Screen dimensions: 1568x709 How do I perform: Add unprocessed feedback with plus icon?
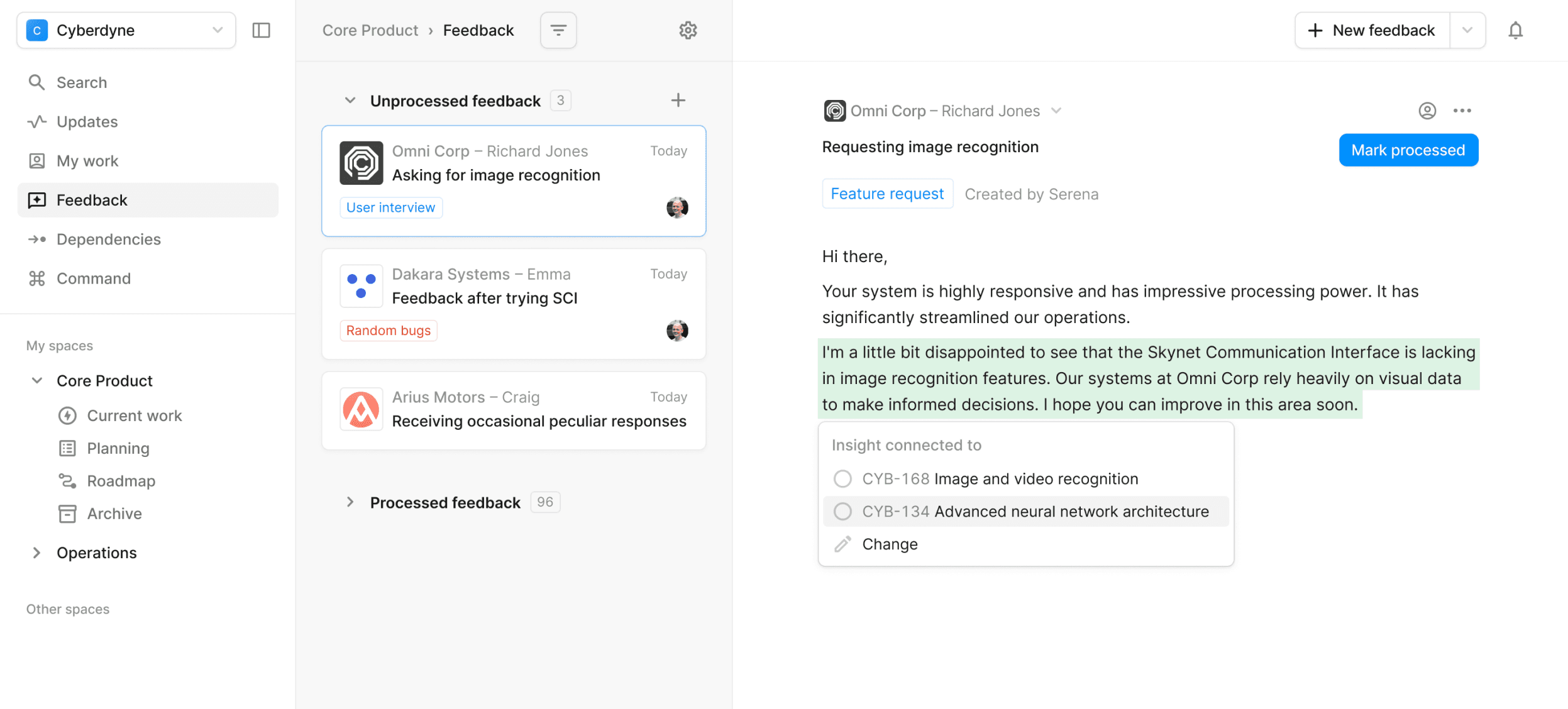click(678, 100)
